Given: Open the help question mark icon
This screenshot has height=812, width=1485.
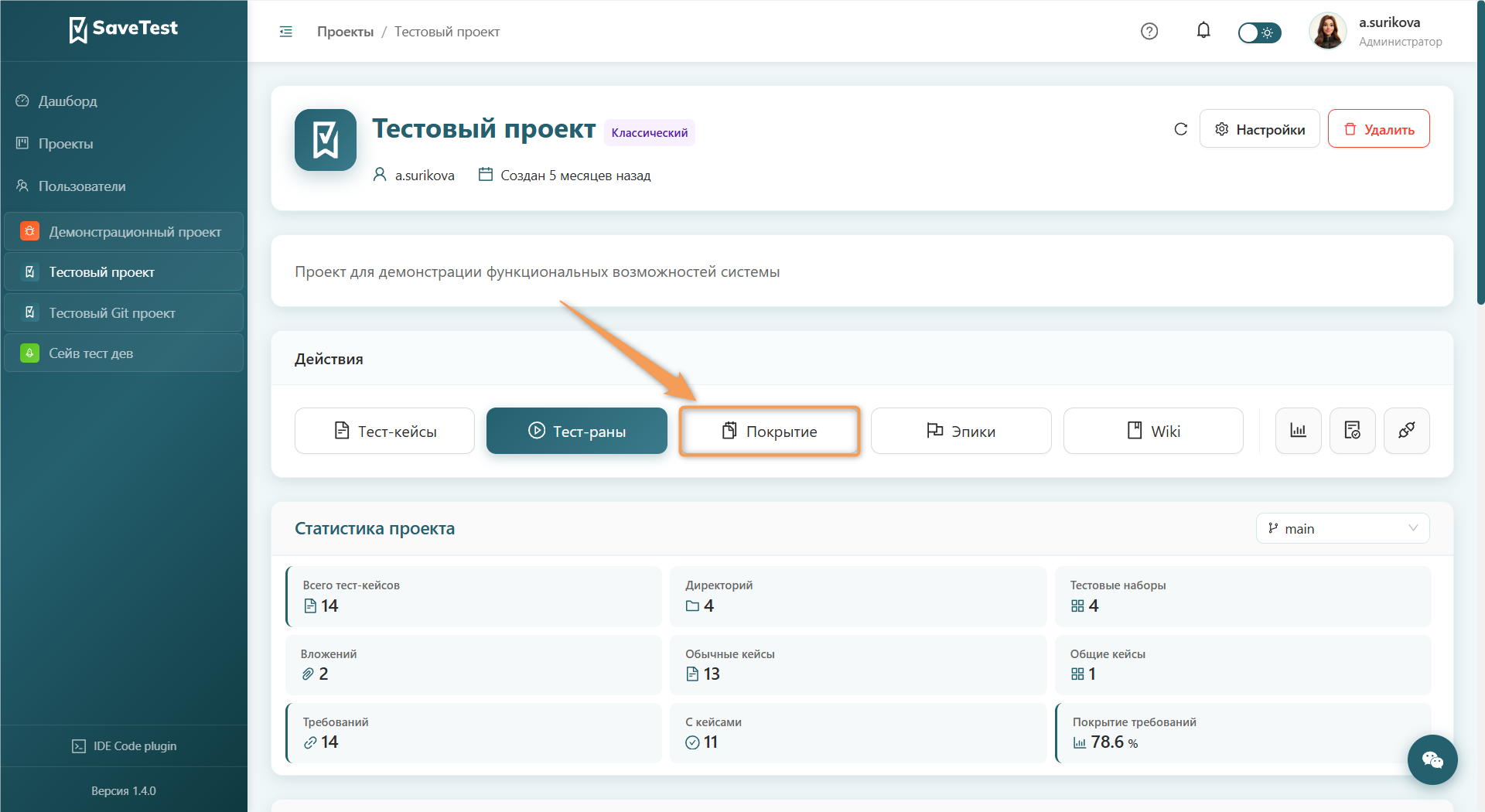Looking at the screenshot, I should [1149, 31].
